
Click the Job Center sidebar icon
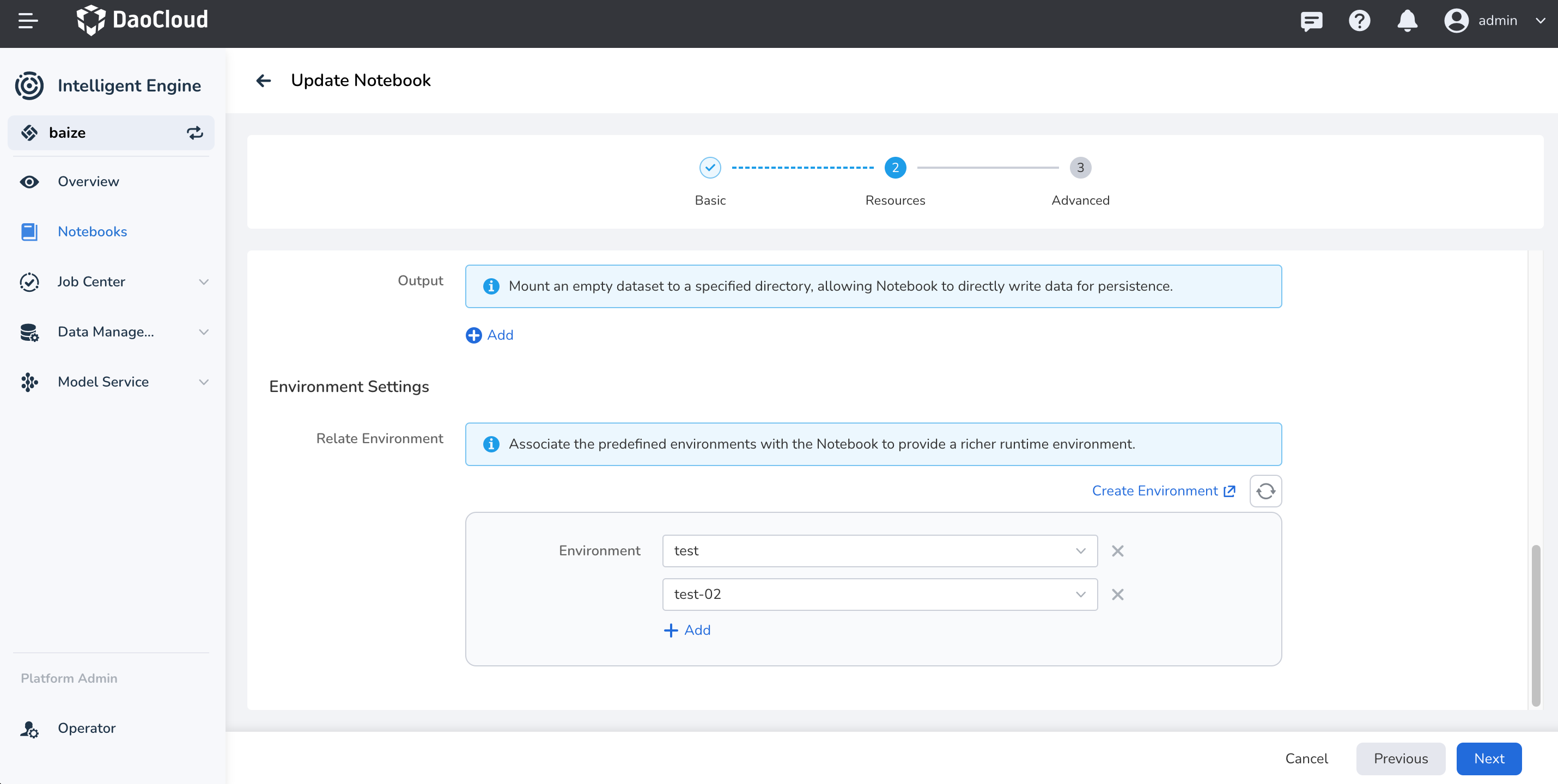(29, 281)
